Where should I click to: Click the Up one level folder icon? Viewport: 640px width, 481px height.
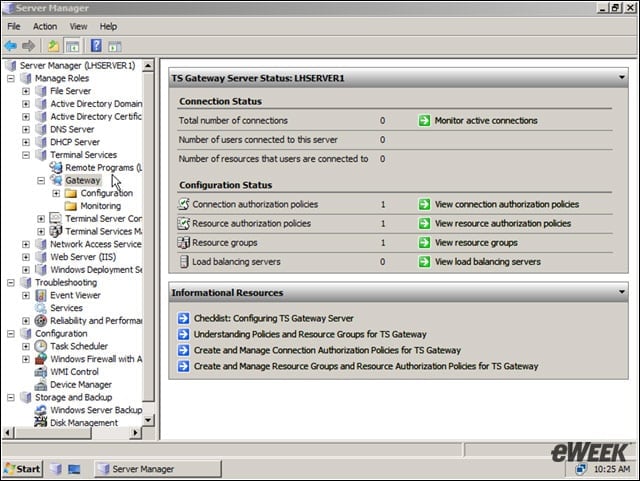[53, 46]
